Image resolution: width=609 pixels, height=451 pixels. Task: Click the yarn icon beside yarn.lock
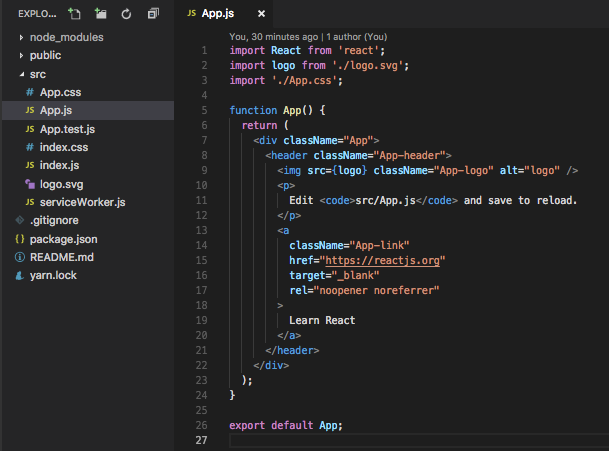pyautogui.click(x=19, y=275)
